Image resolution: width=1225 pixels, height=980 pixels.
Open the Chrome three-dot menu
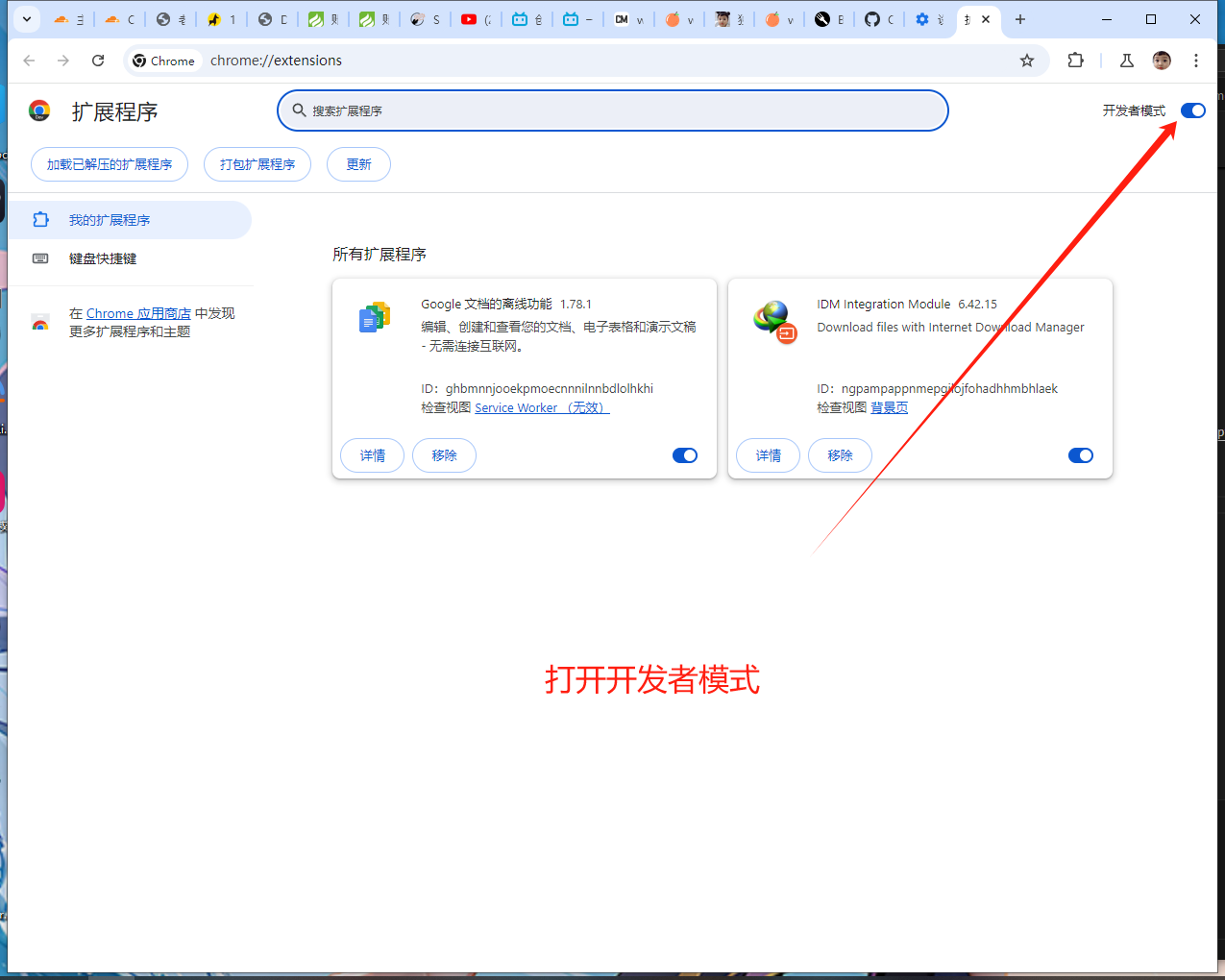[1196, 61]
